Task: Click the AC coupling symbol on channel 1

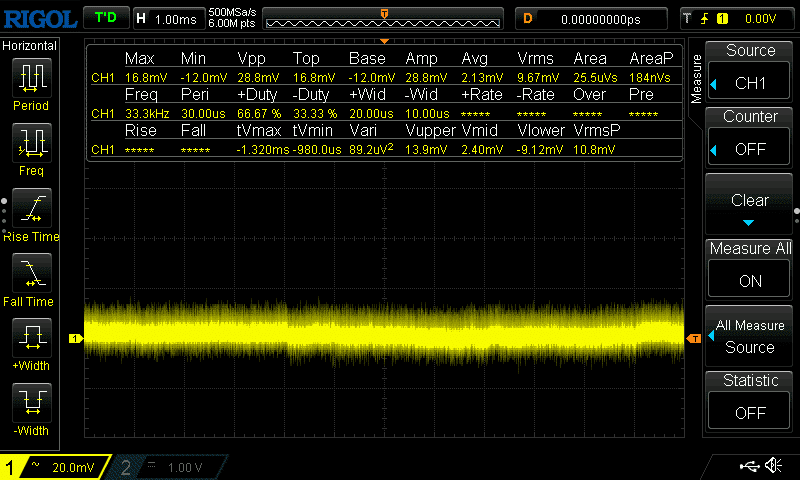Action: [x=35, y=464]
